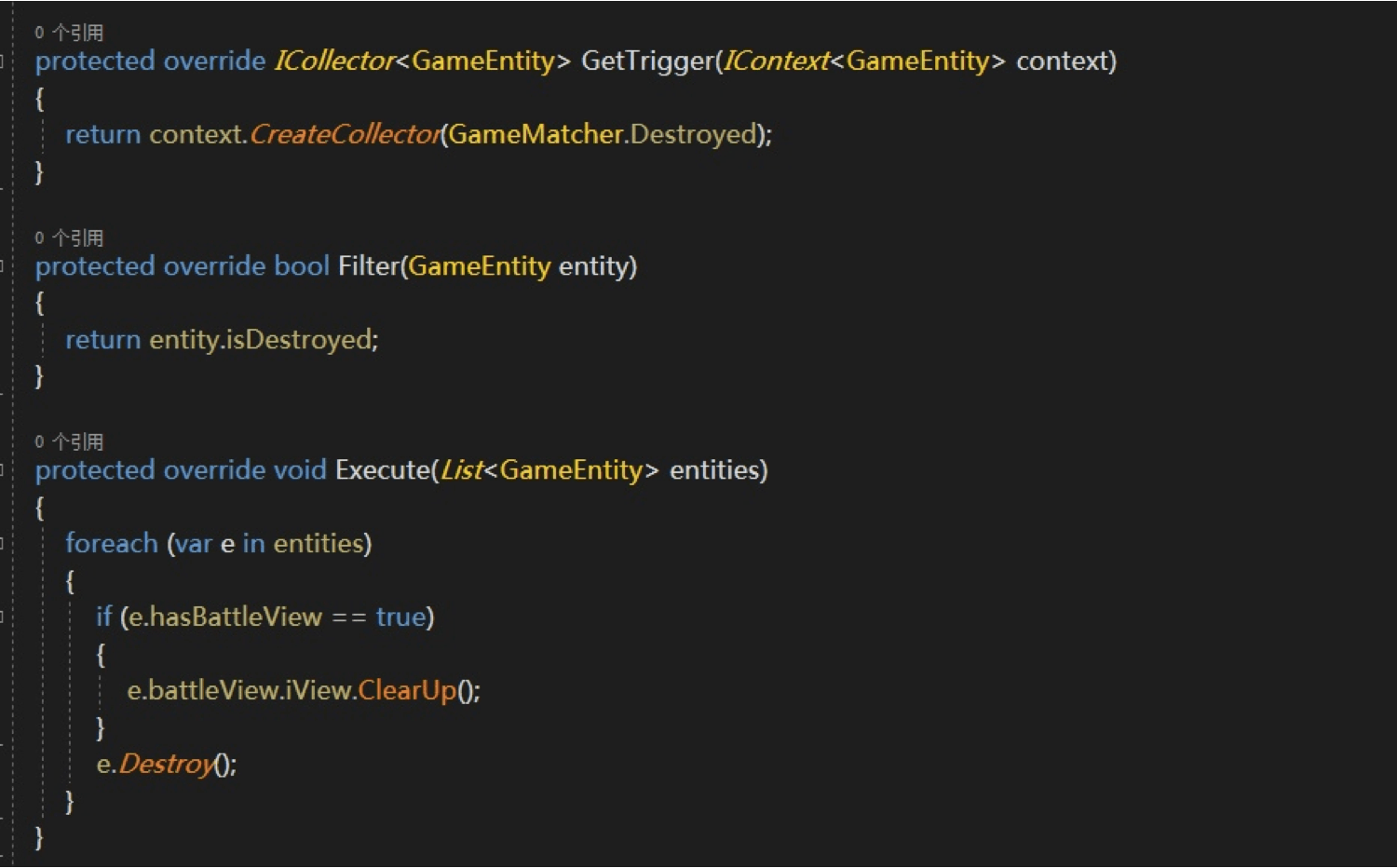Select the GameMatcher identifier
1397x868 pixels.
[x=536, y=134]
